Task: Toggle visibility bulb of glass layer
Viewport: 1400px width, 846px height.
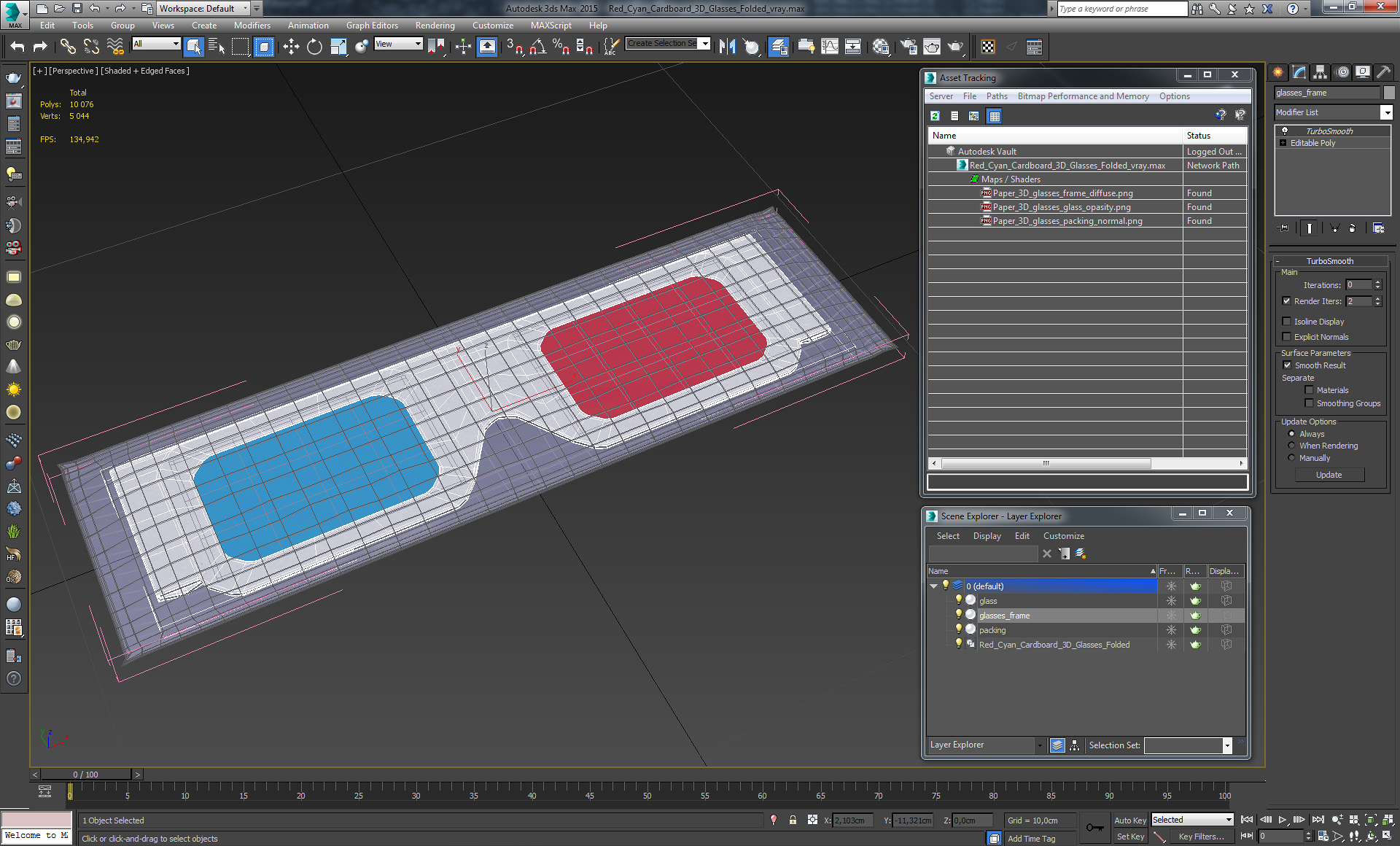Action: [x=959, y=600]
